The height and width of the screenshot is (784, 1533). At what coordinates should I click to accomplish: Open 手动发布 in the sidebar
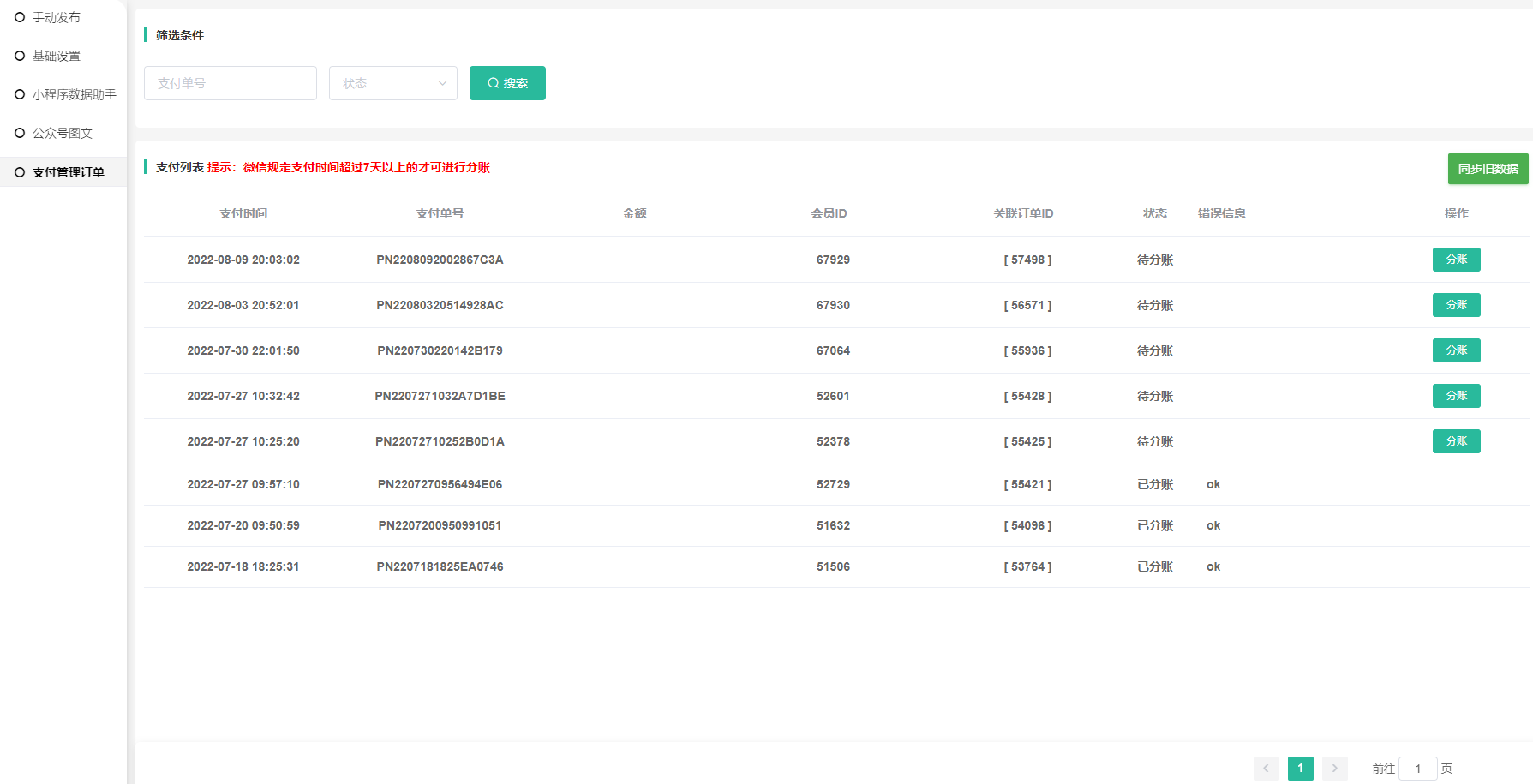pos(57,17)
